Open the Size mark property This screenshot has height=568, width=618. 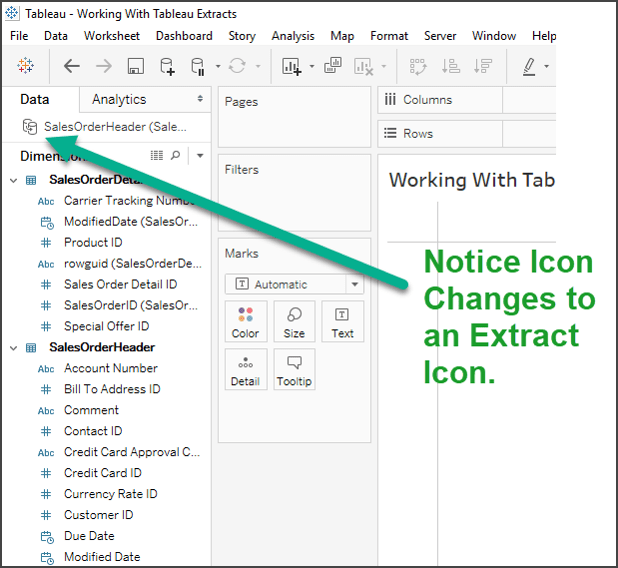tap(294, 322)
